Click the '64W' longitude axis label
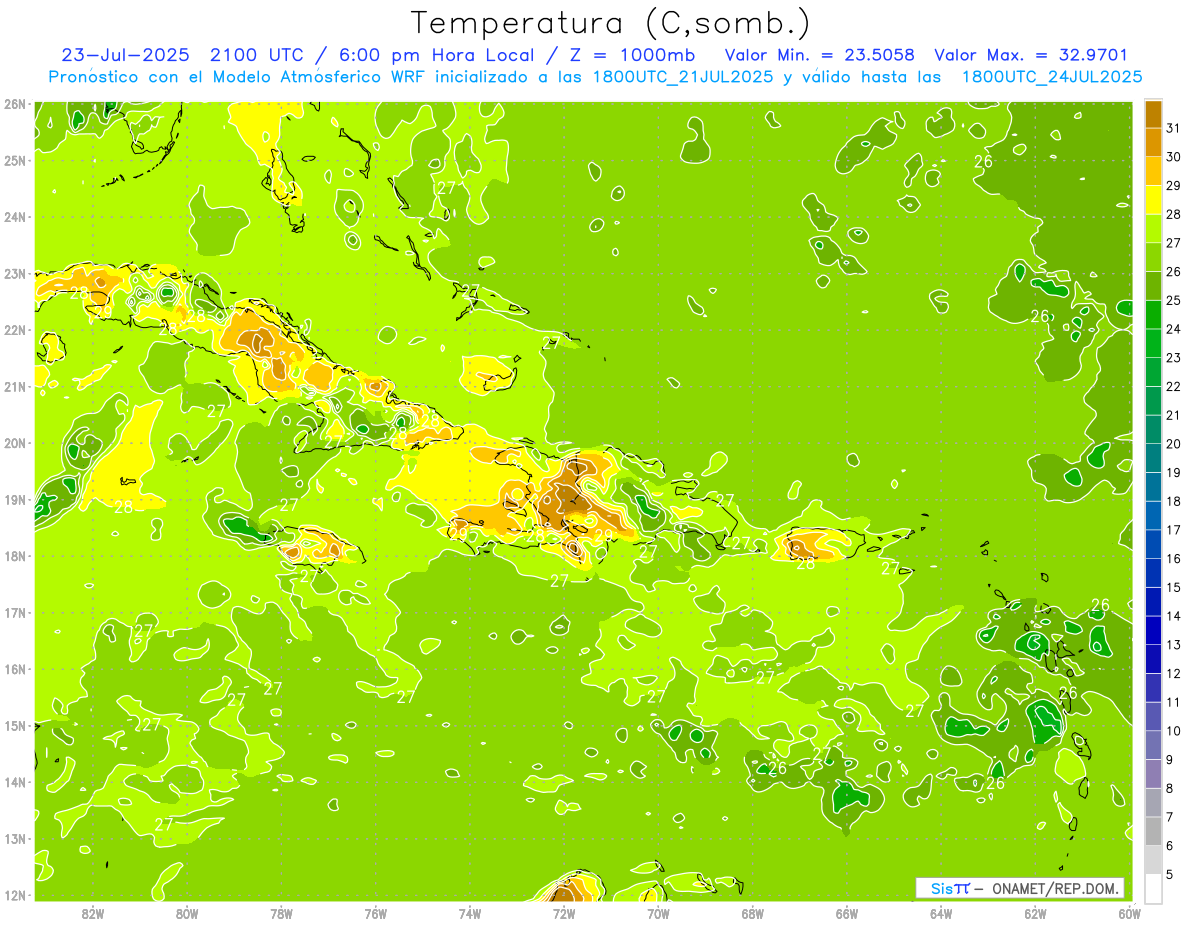 (940, 913)
